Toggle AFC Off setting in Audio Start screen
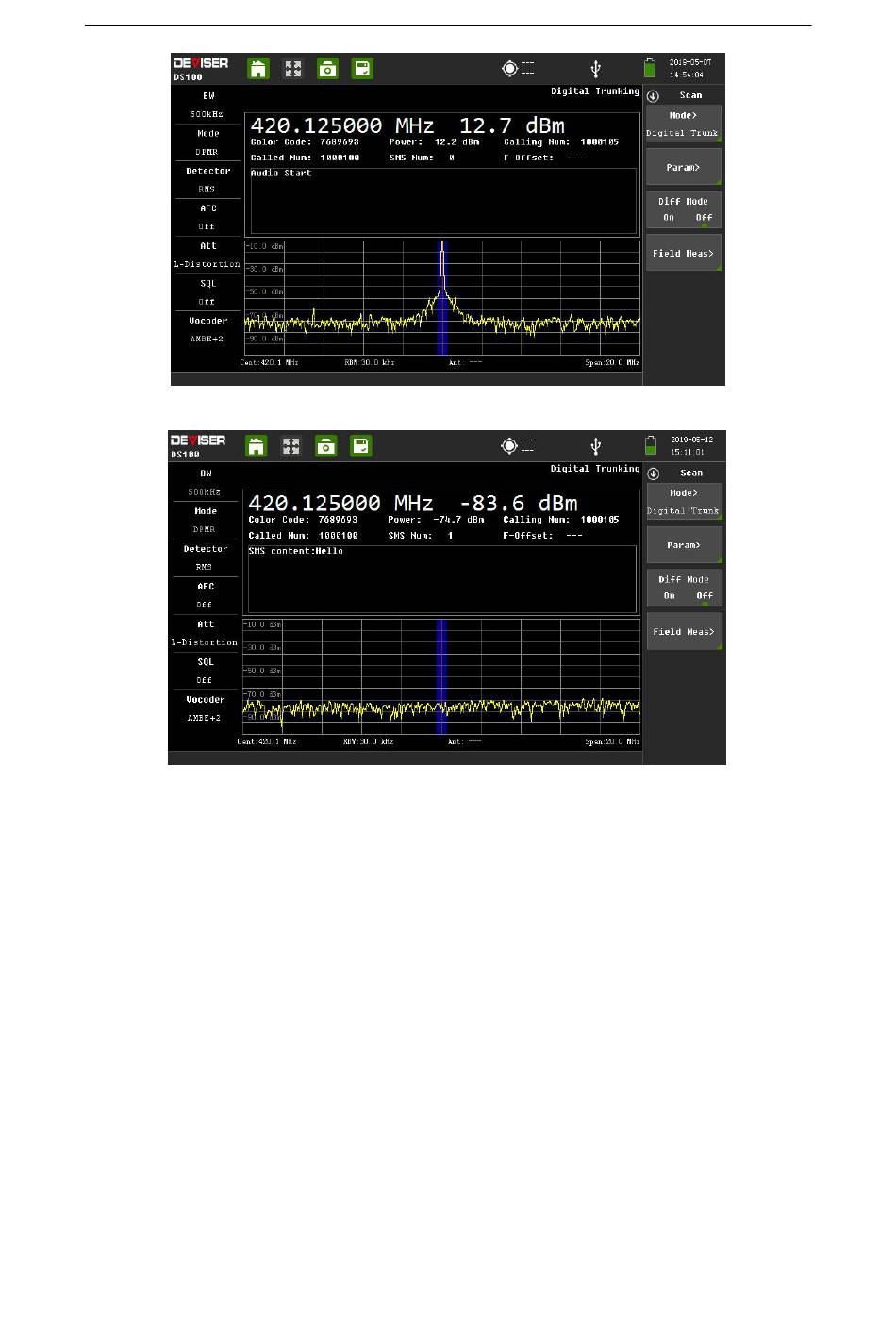 [207, 218]
